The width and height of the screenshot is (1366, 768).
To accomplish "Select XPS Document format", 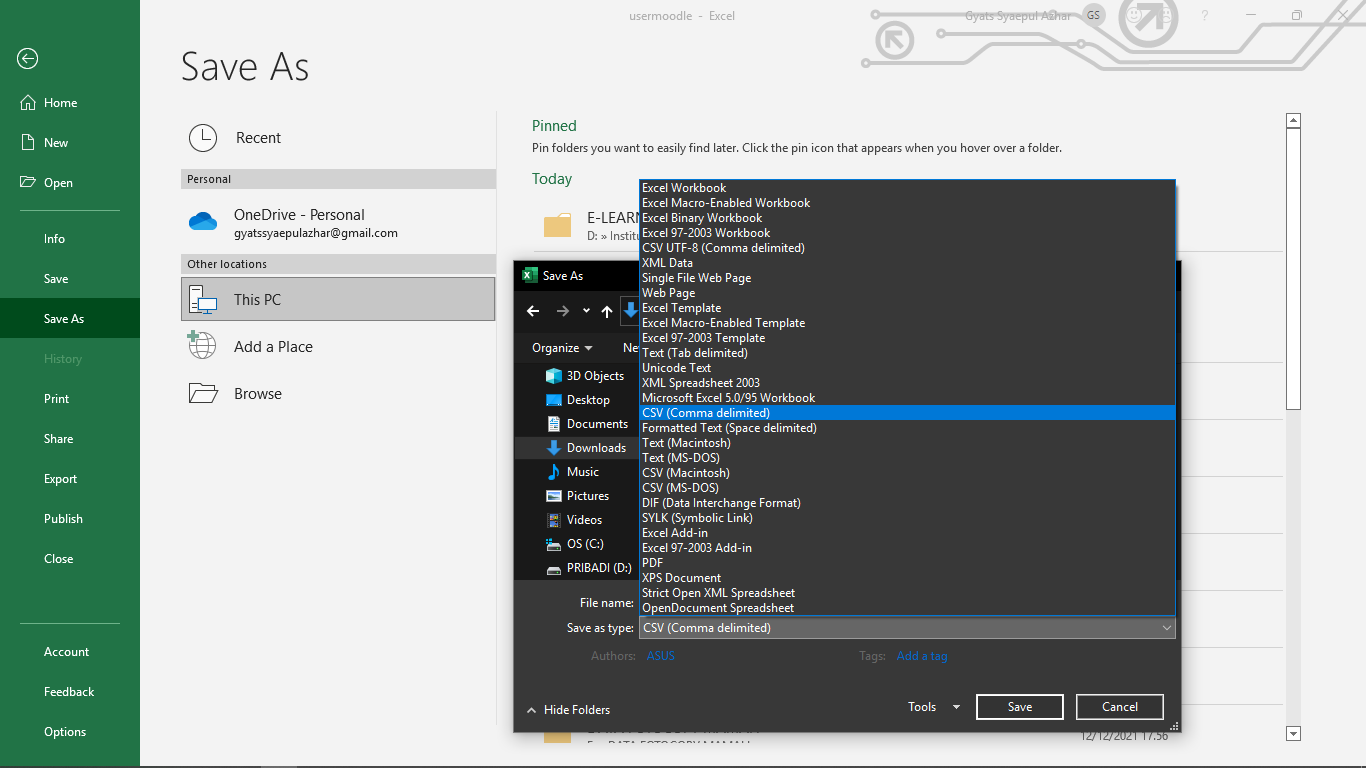I will point(907,578).
